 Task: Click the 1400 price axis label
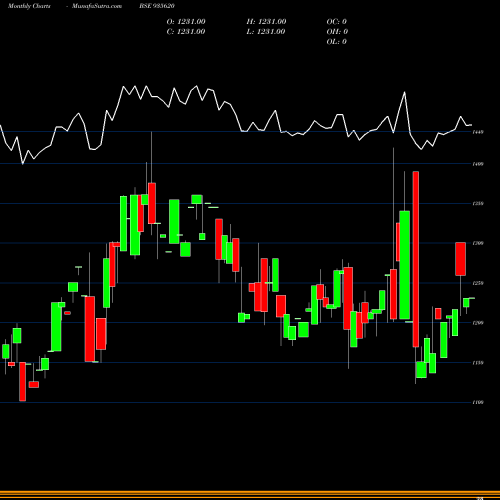click(x=478, y=164)
